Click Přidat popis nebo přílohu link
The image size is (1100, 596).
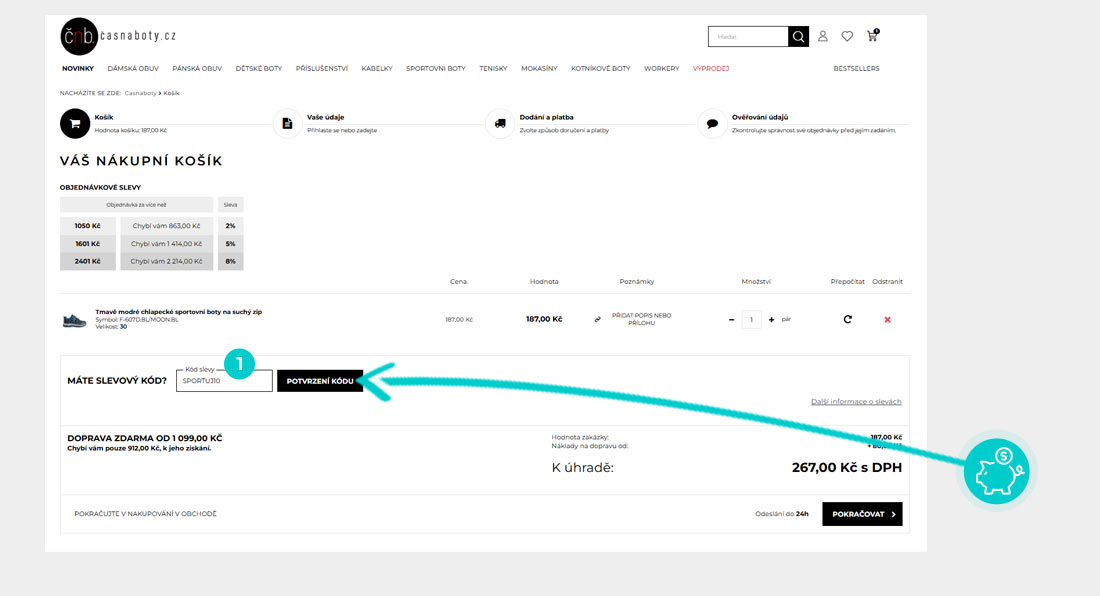640,320
